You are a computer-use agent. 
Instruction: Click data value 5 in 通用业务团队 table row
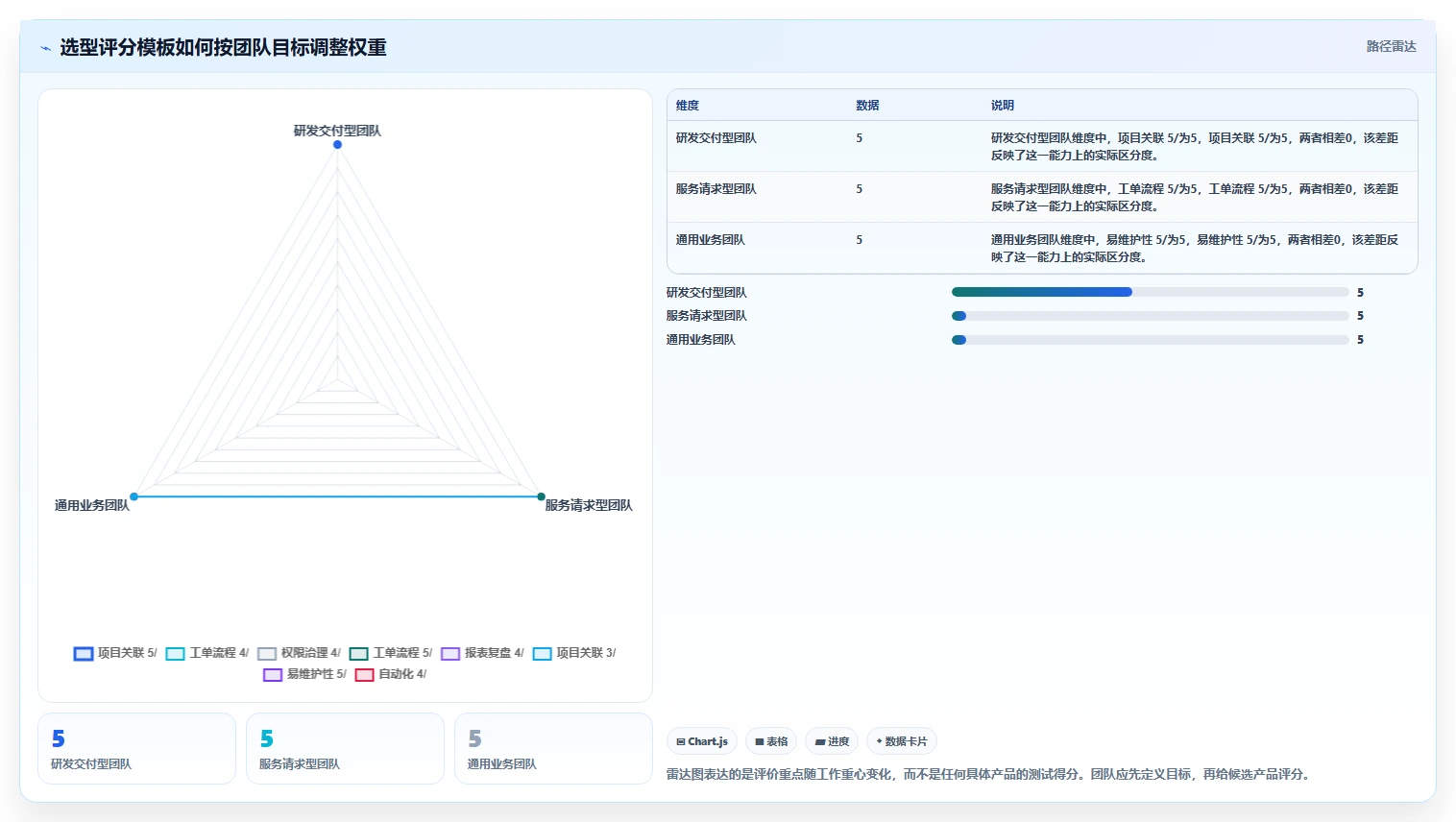point(860,240)
